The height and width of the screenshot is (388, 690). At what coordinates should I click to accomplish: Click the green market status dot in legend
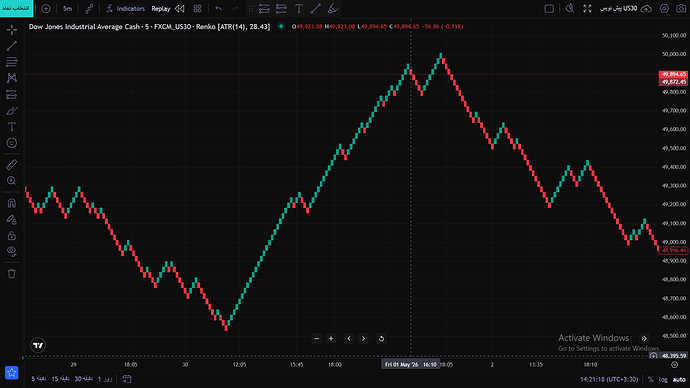click(x=281, y=26)
